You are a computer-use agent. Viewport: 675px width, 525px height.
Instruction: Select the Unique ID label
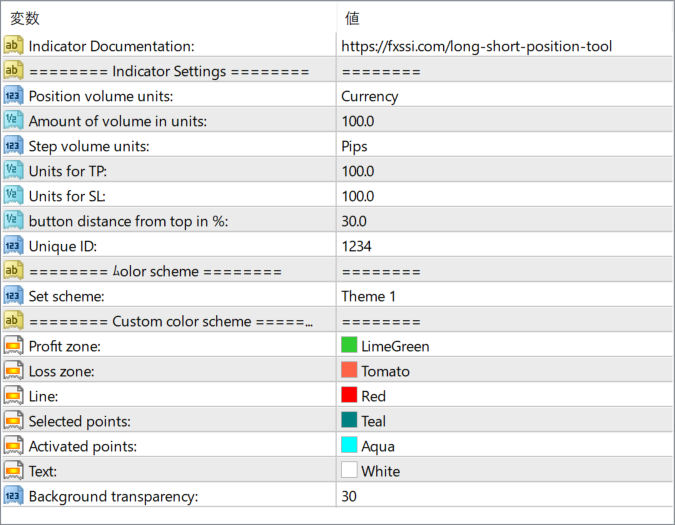pyautogui.click(x=63, y=246)
